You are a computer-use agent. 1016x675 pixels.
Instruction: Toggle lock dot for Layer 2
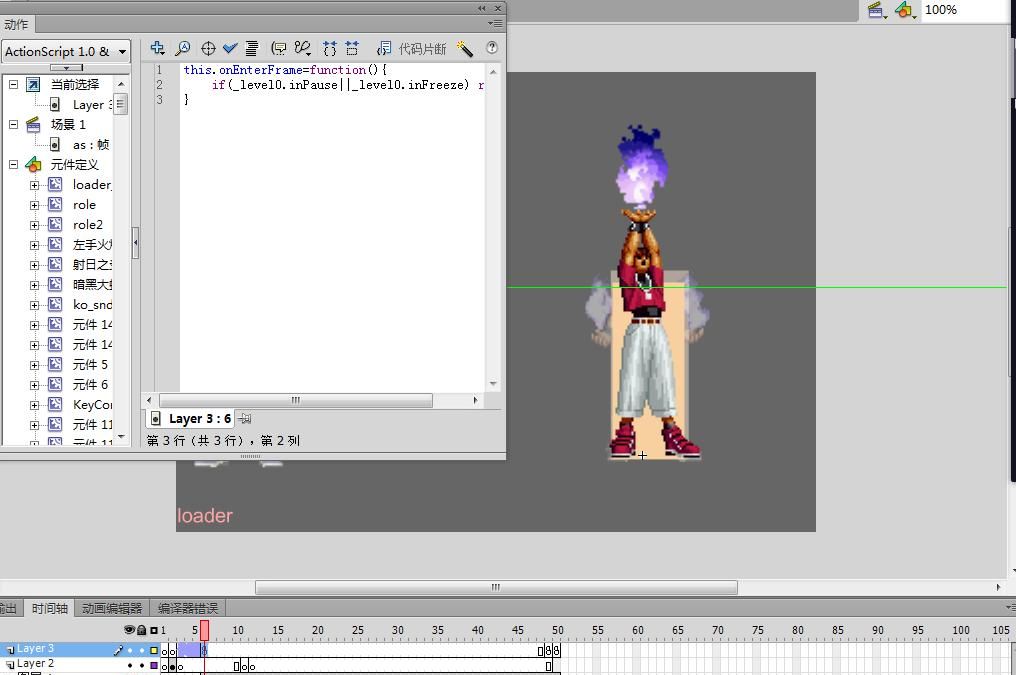pyautogui.click(x=142, y=665)
